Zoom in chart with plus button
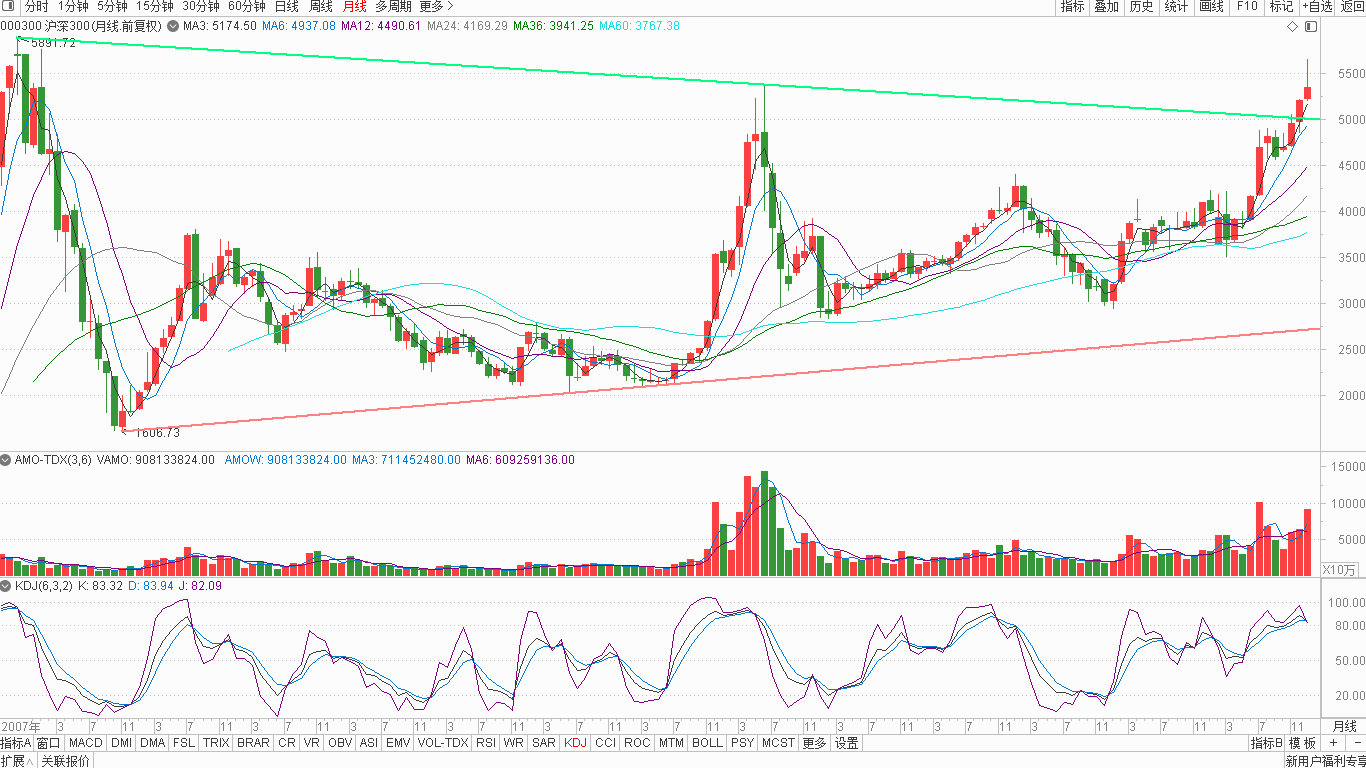Screen dimensions: 1366x768 (1333, 743)
